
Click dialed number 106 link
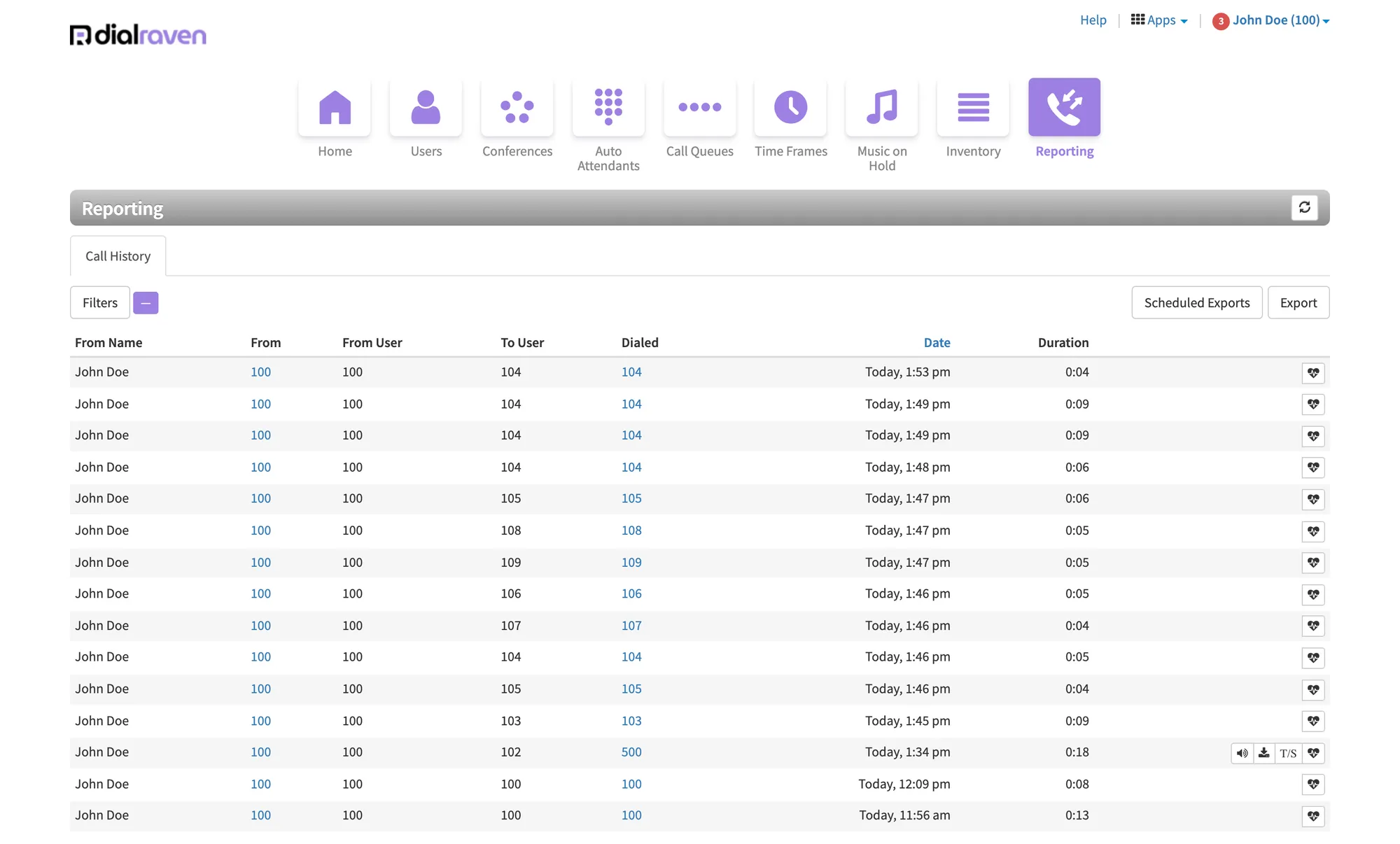point(631,593)
